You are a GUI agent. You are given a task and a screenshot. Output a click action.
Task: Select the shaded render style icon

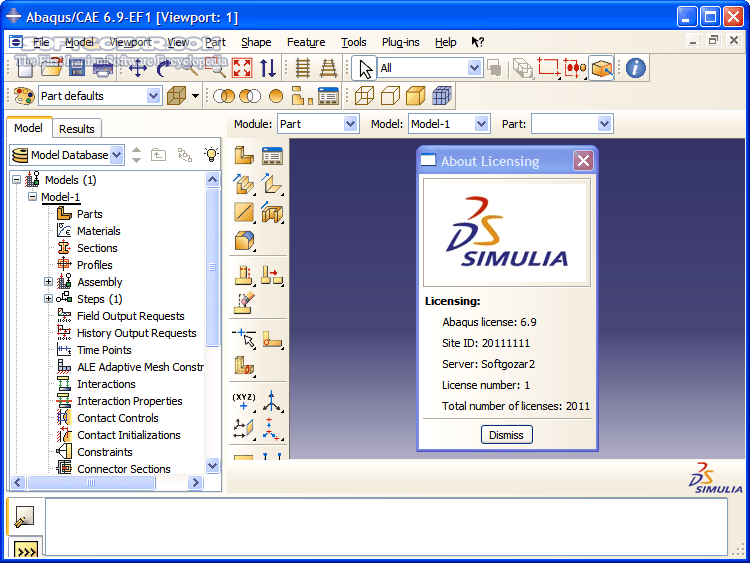click(x=415, y=96)
